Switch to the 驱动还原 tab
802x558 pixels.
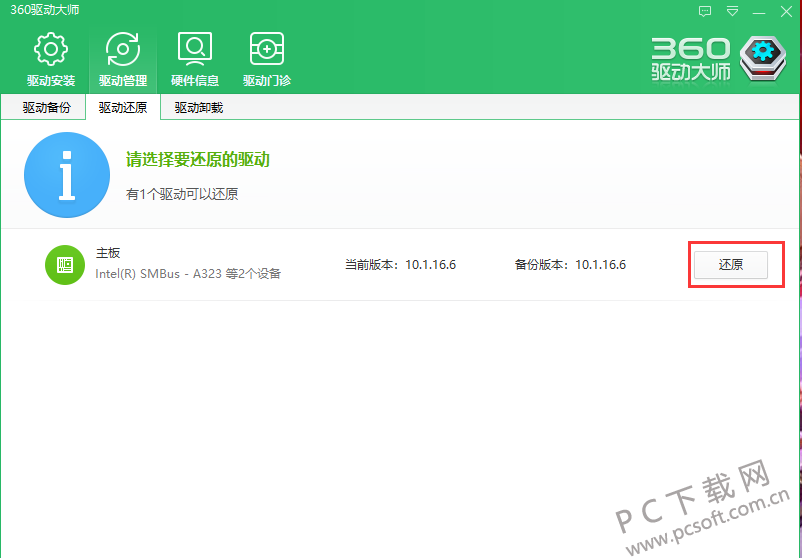[123, 108]
